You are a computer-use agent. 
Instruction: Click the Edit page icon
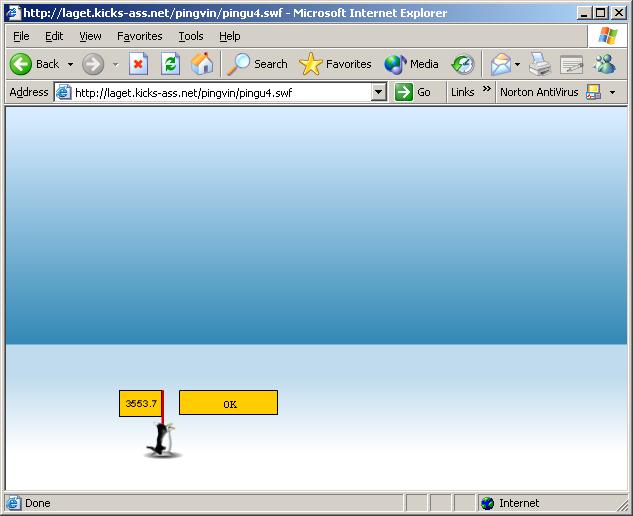(572, 64)
